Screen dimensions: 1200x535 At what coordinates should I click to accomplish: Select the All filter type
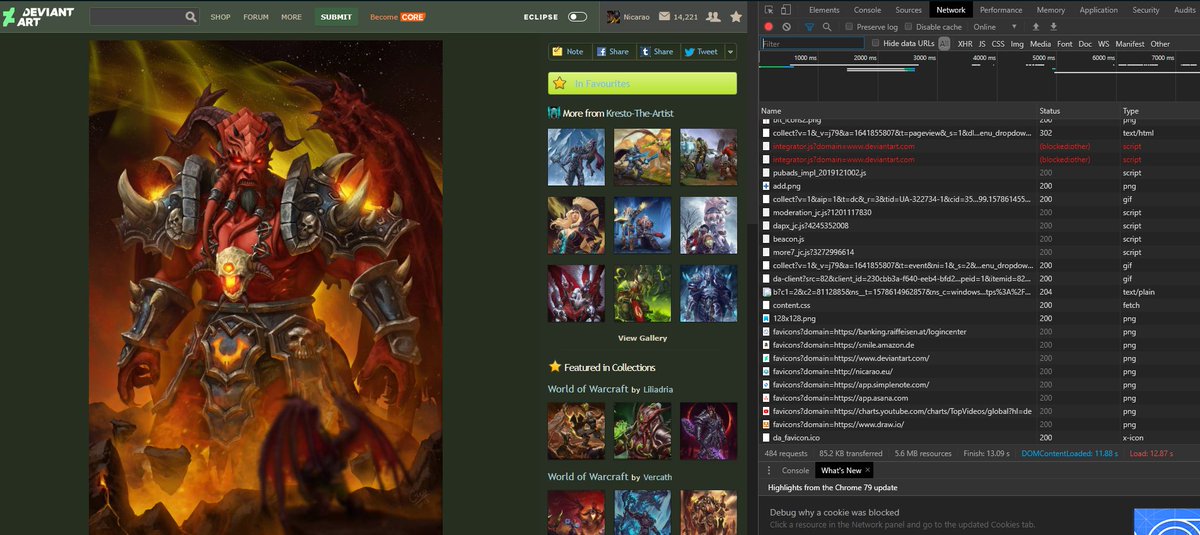[x=944, y=44]
